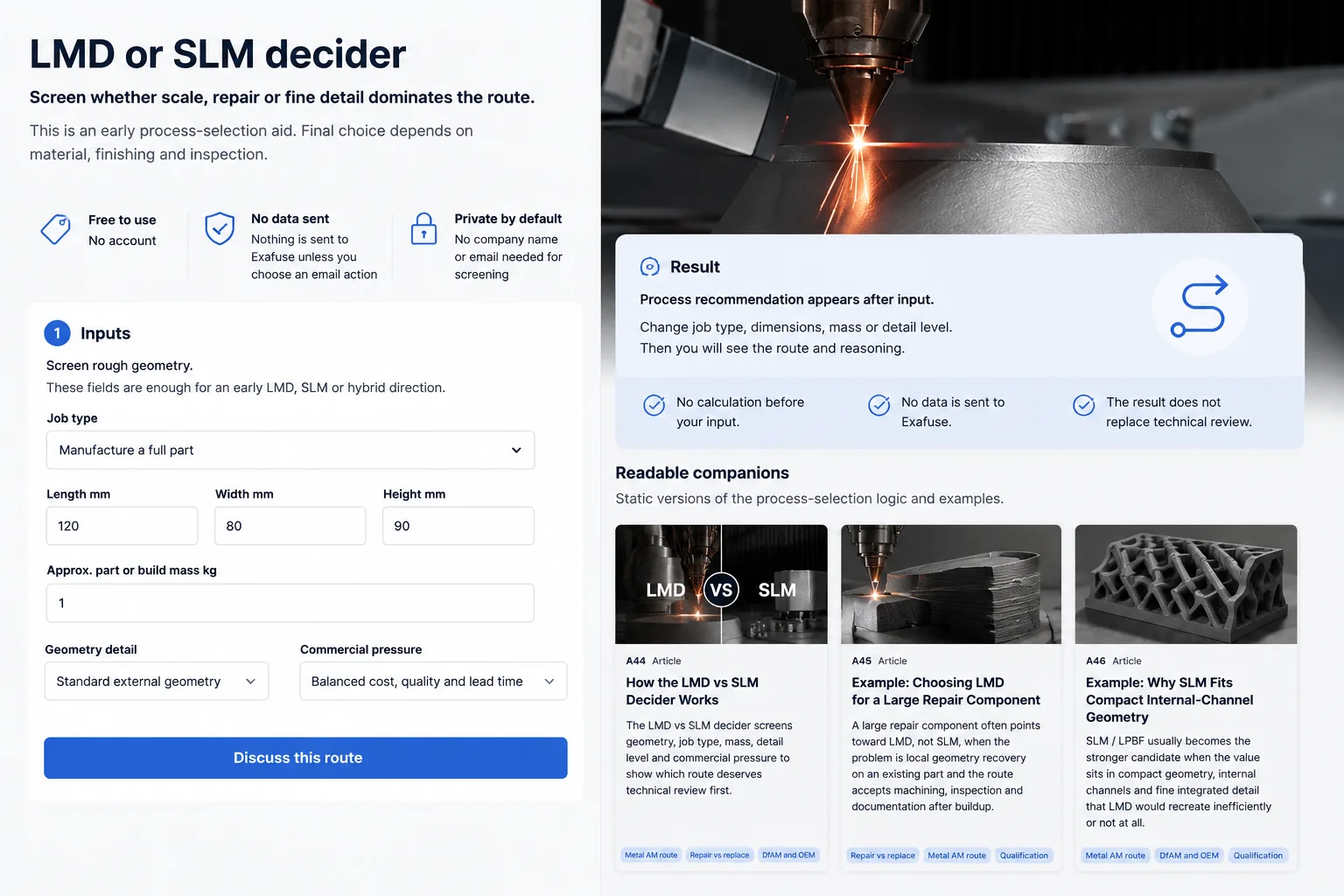Image resolution: width=1344 pixels, height=896 pixels.
Task: Click the Readable companions heading
Action: [x=702, y=472]
